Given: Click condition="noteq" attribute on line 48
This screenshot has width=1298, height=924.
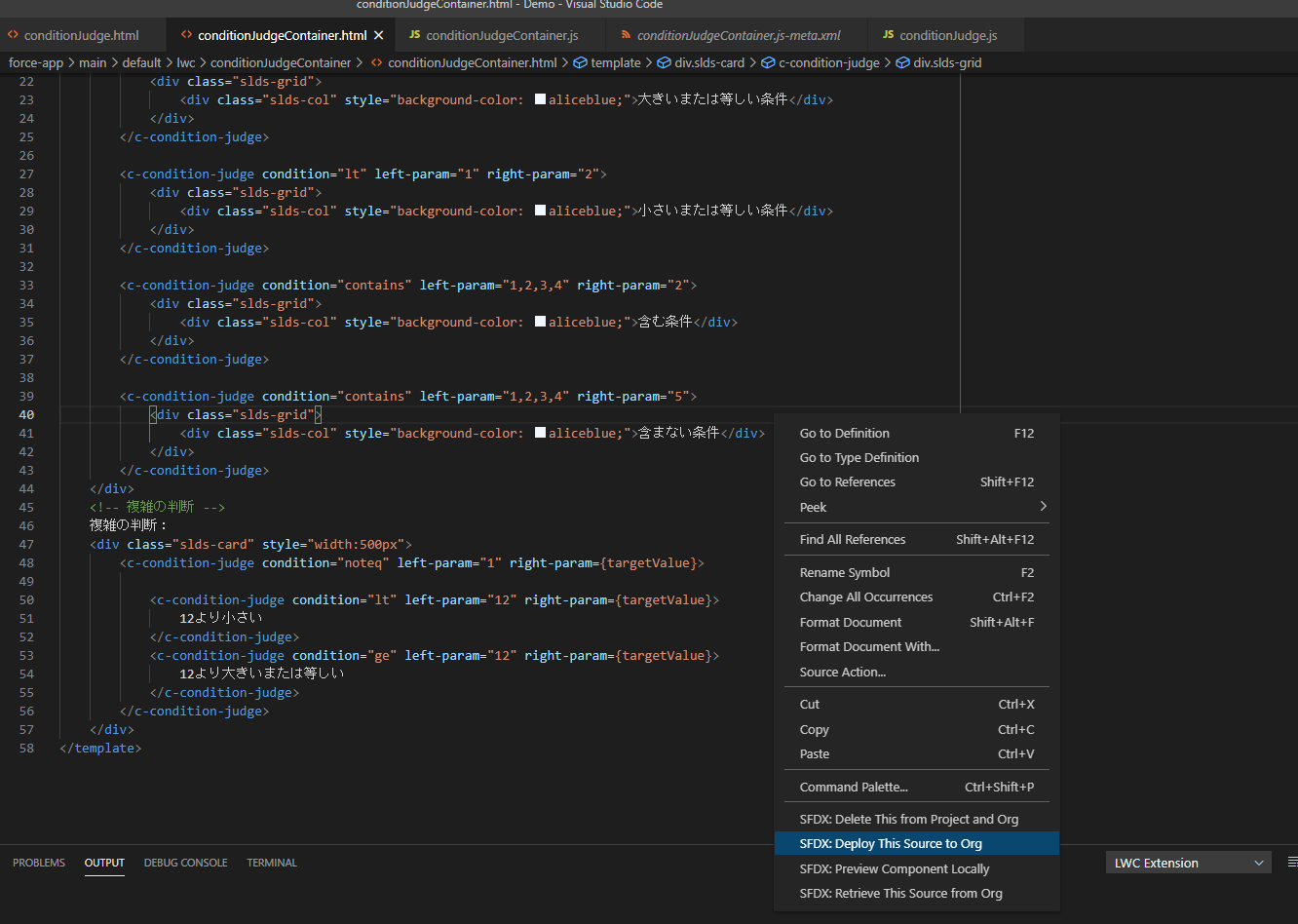Looking at the screenshot, I should (x=325, y=562).
